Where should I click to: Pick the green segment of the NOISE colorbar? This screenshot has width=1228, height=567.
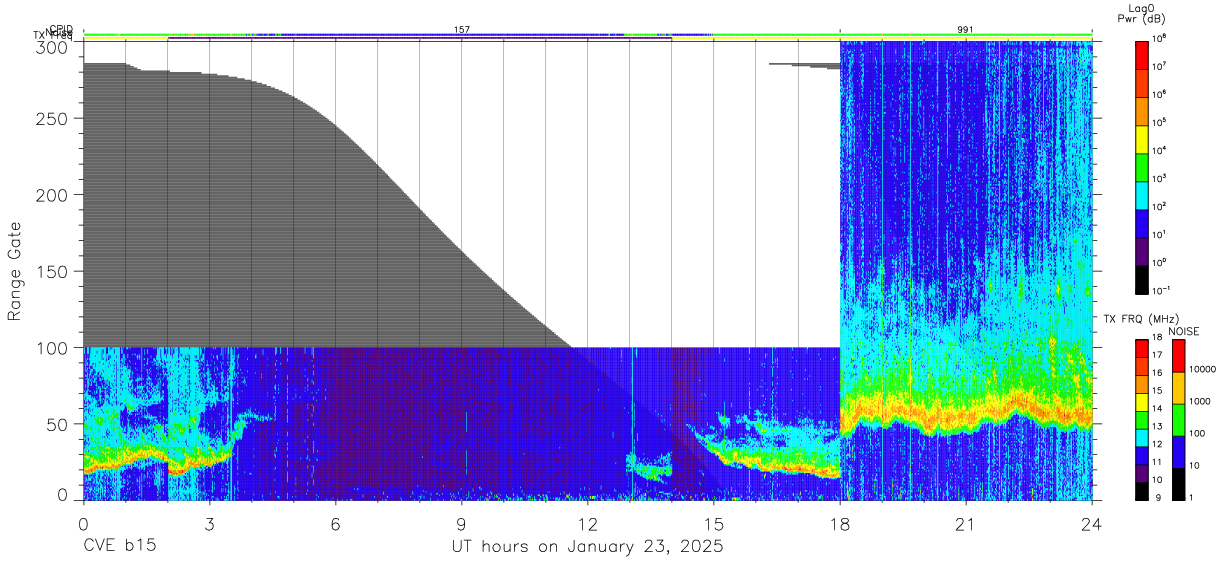[x=1178, y=420]
